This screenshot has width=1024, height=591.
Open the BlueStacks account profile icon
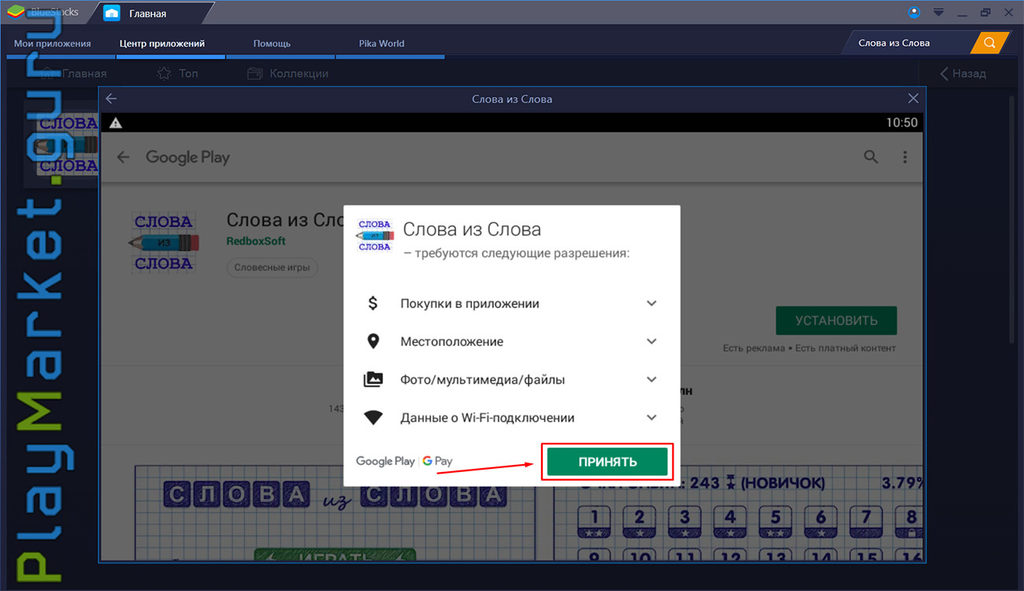(x=914, y=12)
